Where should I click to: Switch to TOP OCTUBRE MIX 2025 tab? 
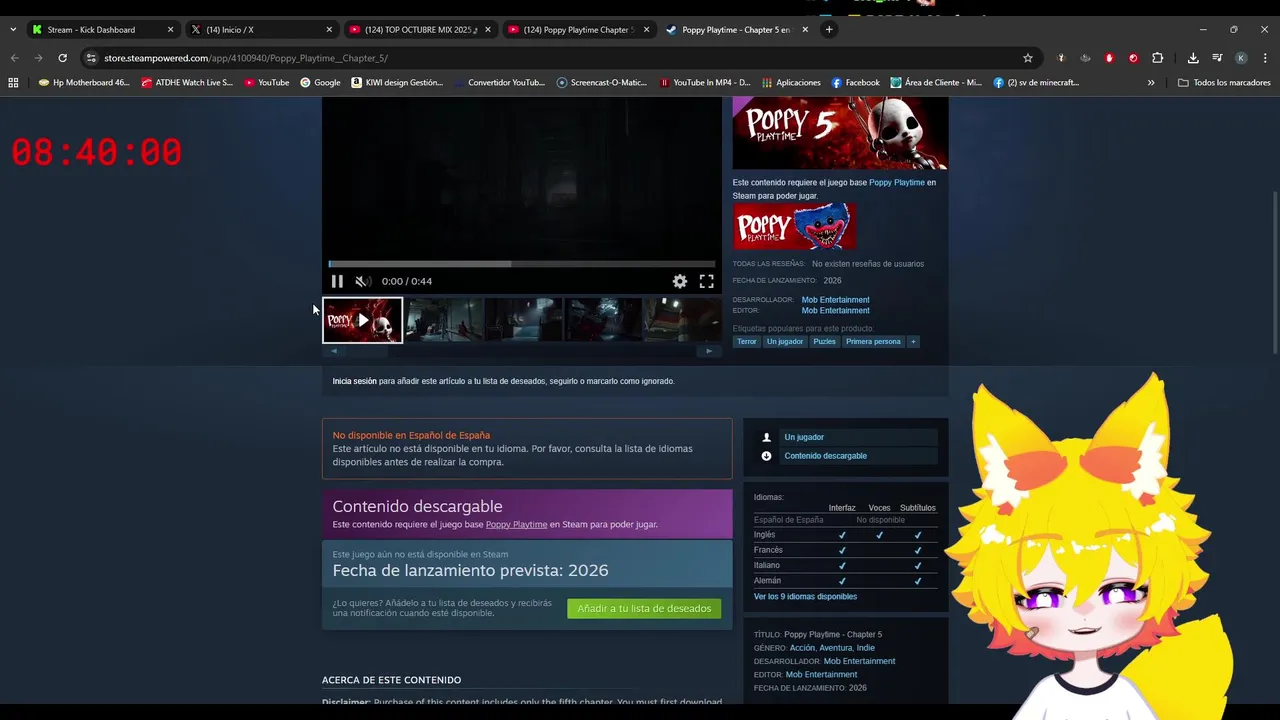[x=419, y=30]
